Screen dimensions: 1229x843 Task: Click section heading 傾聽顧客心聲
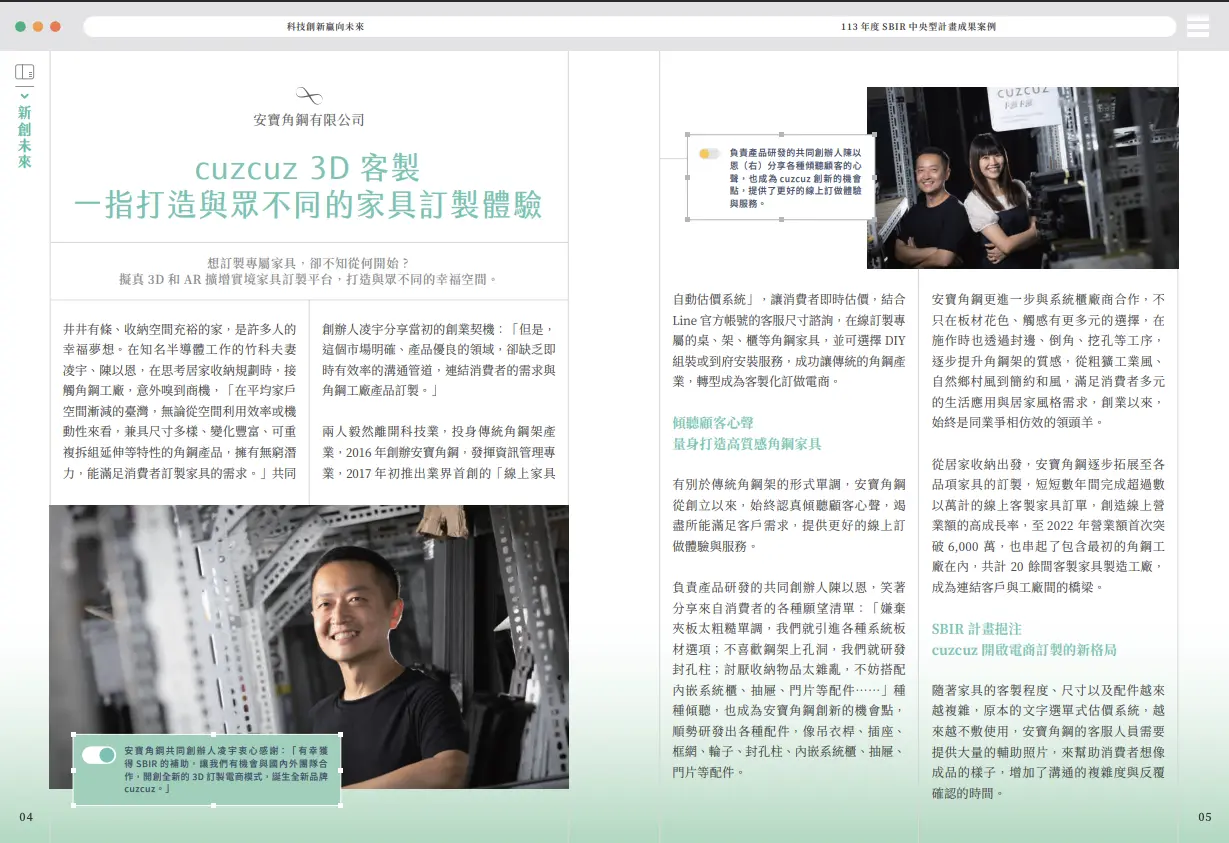713,422
